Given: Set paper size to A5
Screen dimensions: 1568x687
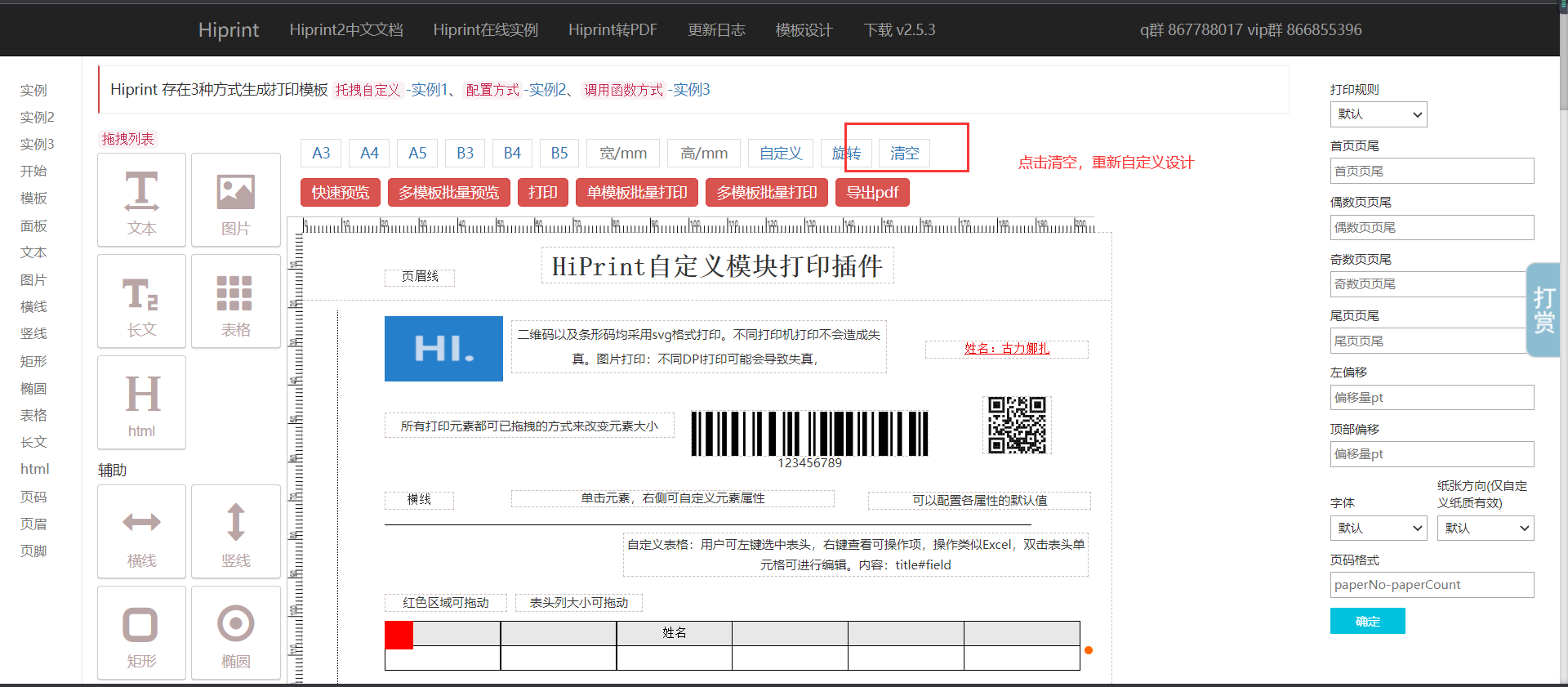Looking at the screenshot, I should coord(417,153).
